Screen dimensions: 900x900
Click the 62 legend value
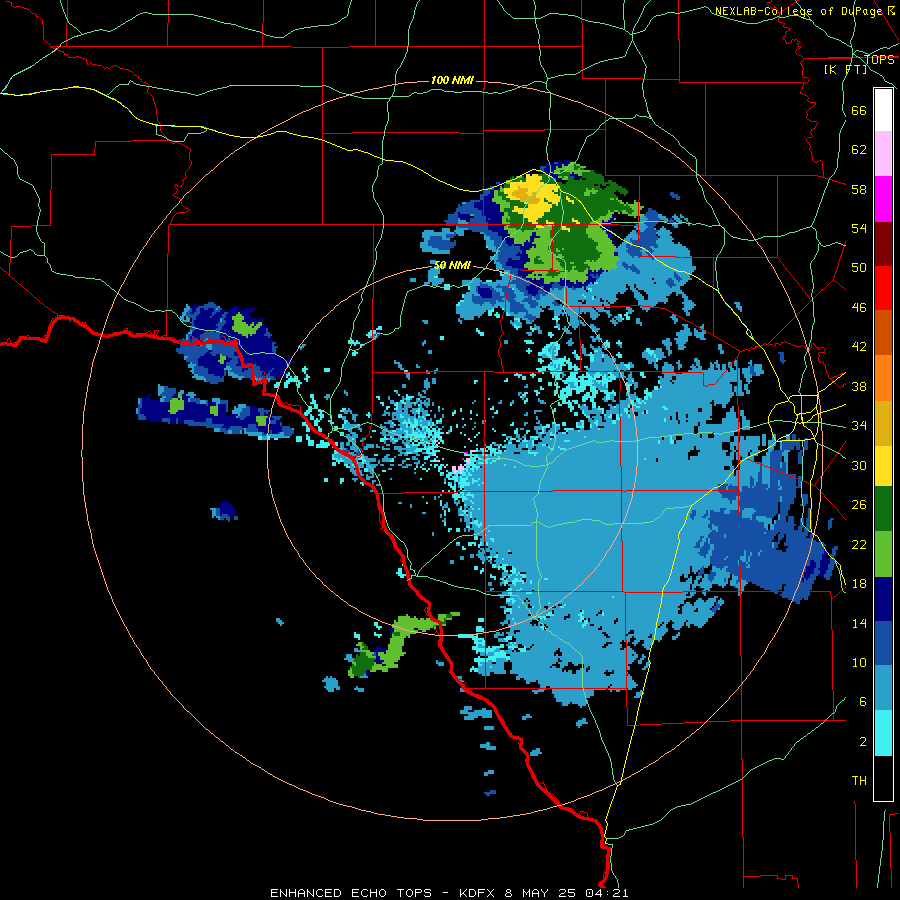[x=859, y=150]
